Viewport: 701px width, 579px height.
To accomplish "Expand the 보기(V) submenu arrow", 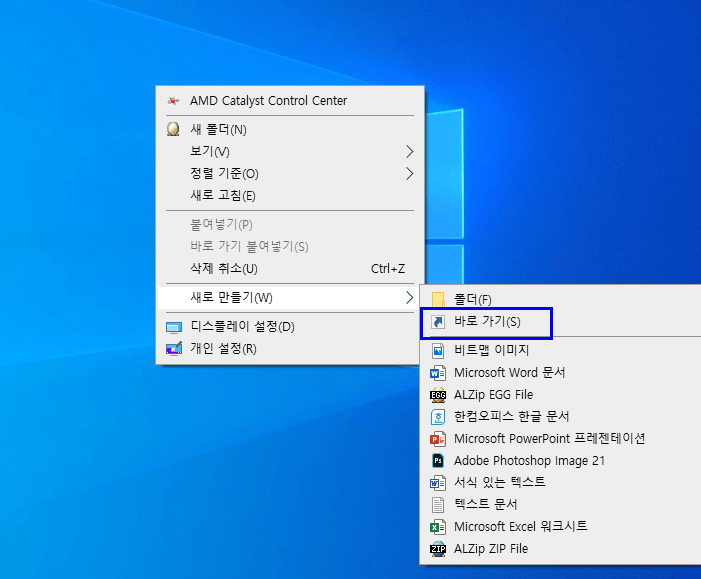I will 409,152.
